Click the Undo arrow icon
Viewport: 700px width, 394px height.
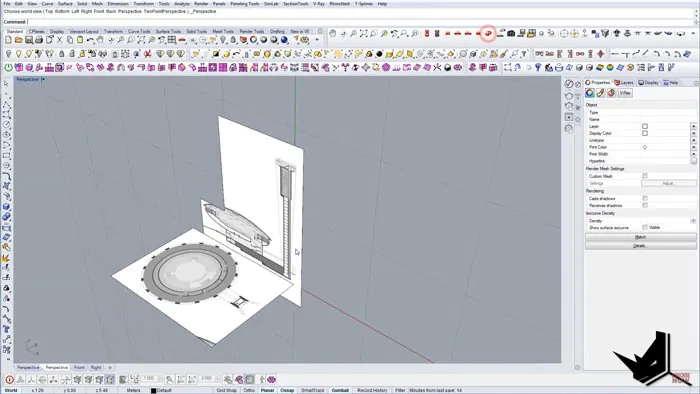click(x=90, y=40)
